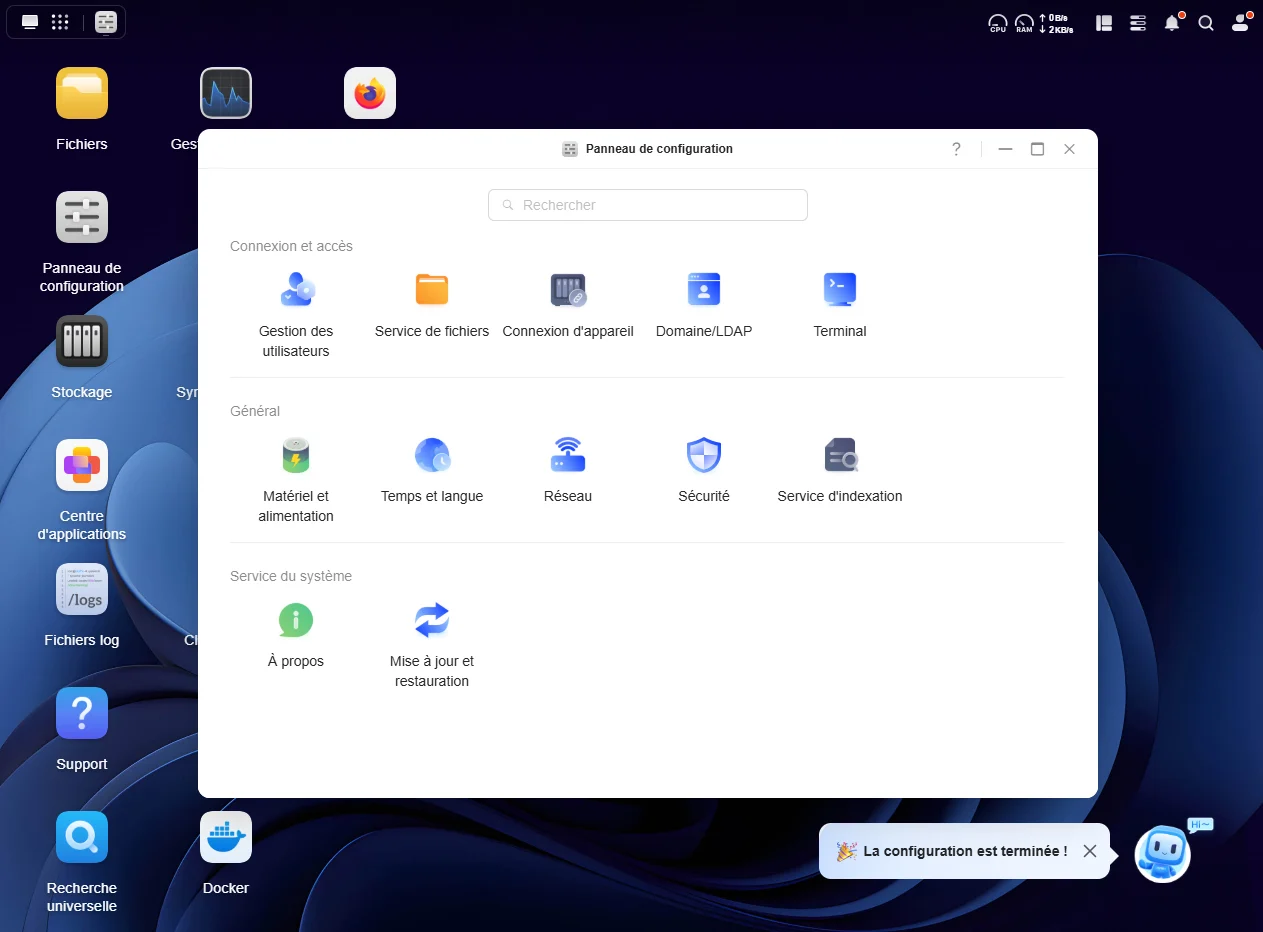
Task: Launch Firefox from the desktop
Action: click(x=370, y=94)
